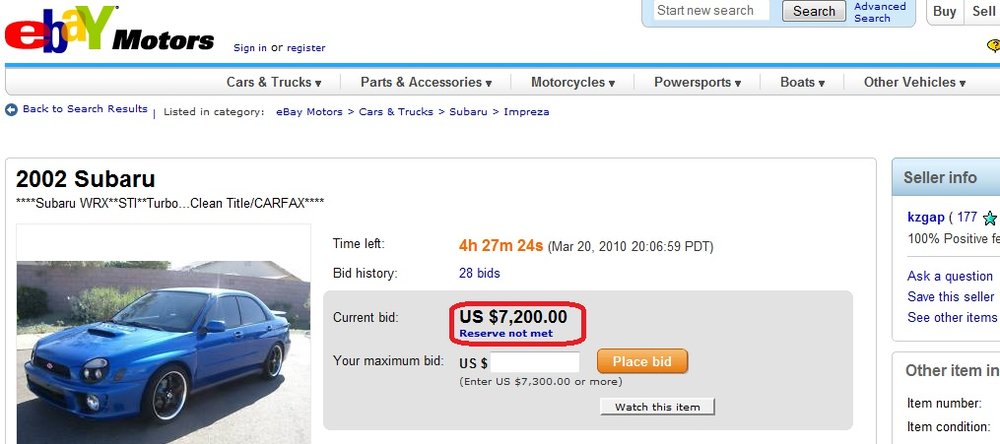Open the Boats dropdown menu
The height and width of the screenshot is (444, 1000).
(802, 82)
